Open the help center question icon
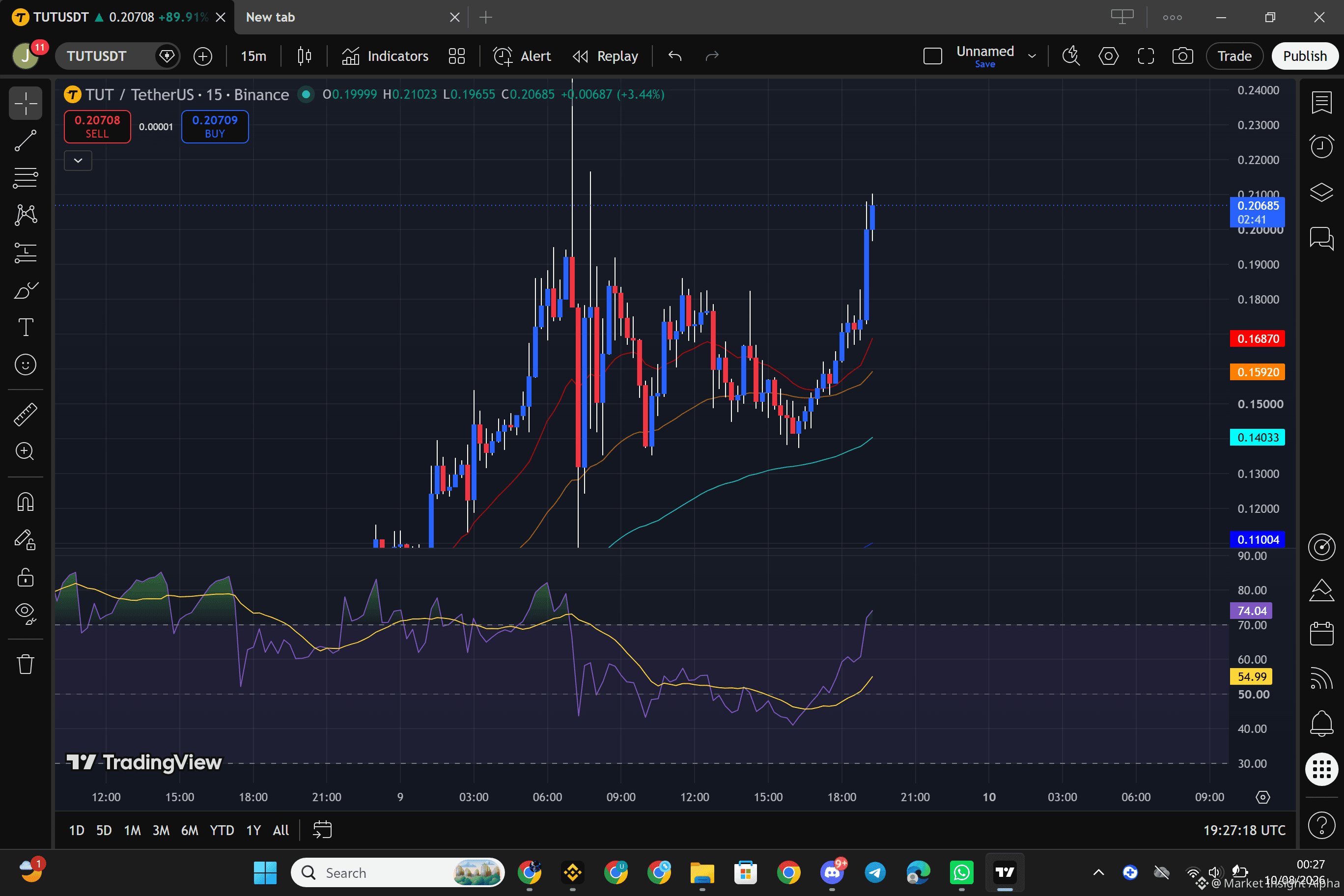The width and height of the screenshot is (1344, 896). pyautogui.click(x=1322, y=825)
